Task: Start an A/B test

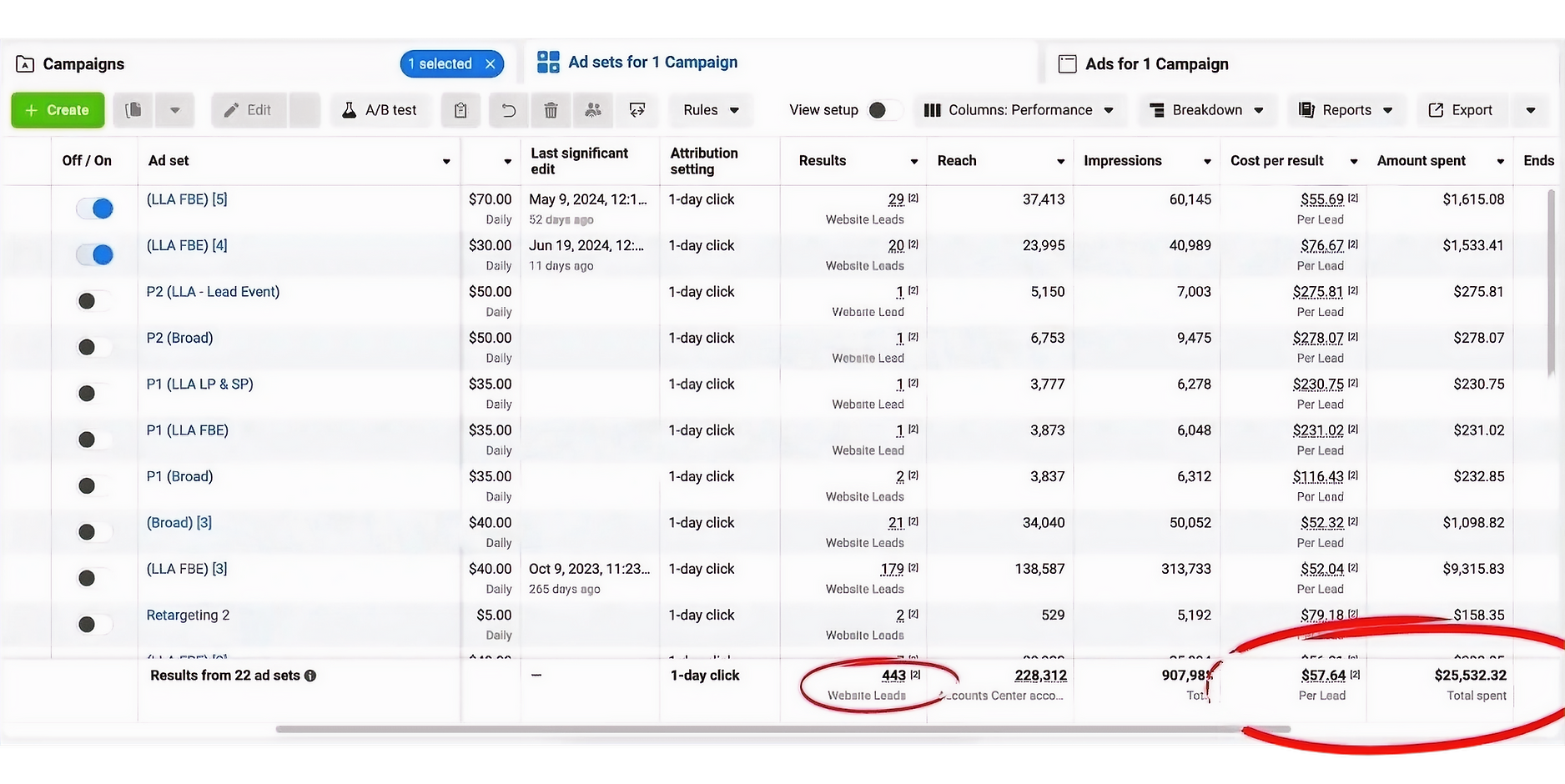Action: click(x=380, y=110)
